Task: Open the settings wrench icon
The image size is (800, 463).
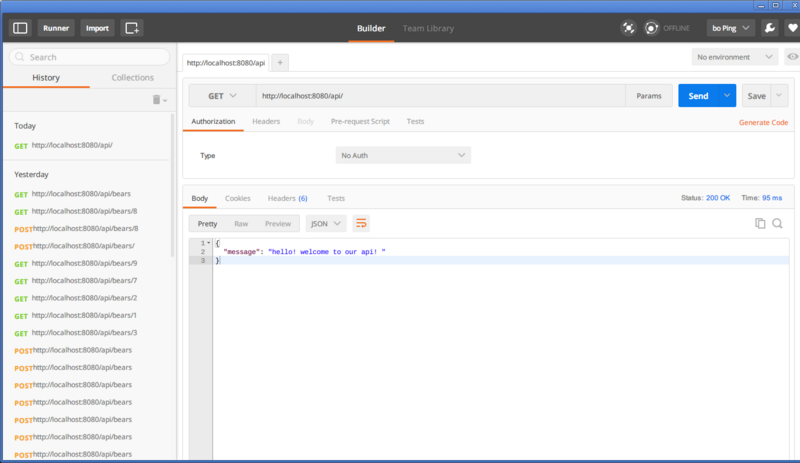Action: [769, 28]
